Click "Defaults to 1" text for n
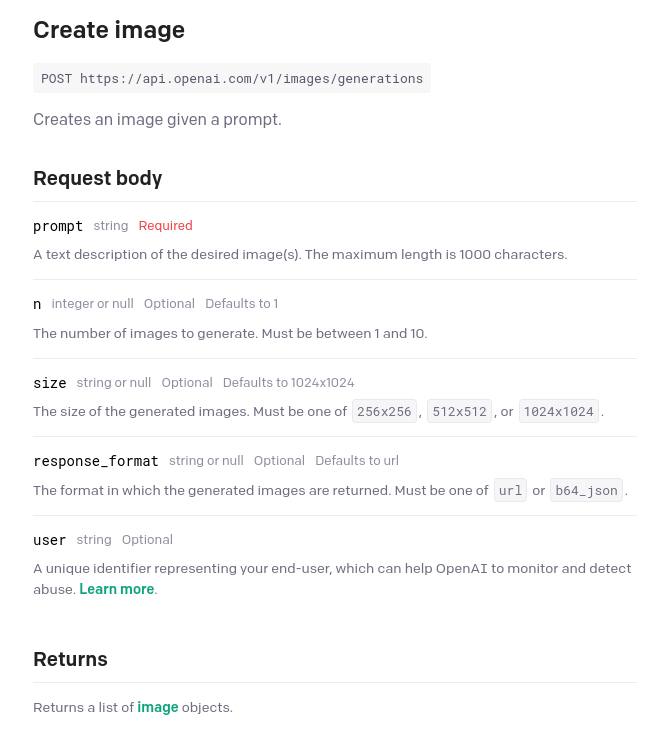This screenshot has height=744, width=650. pos(241,303)
